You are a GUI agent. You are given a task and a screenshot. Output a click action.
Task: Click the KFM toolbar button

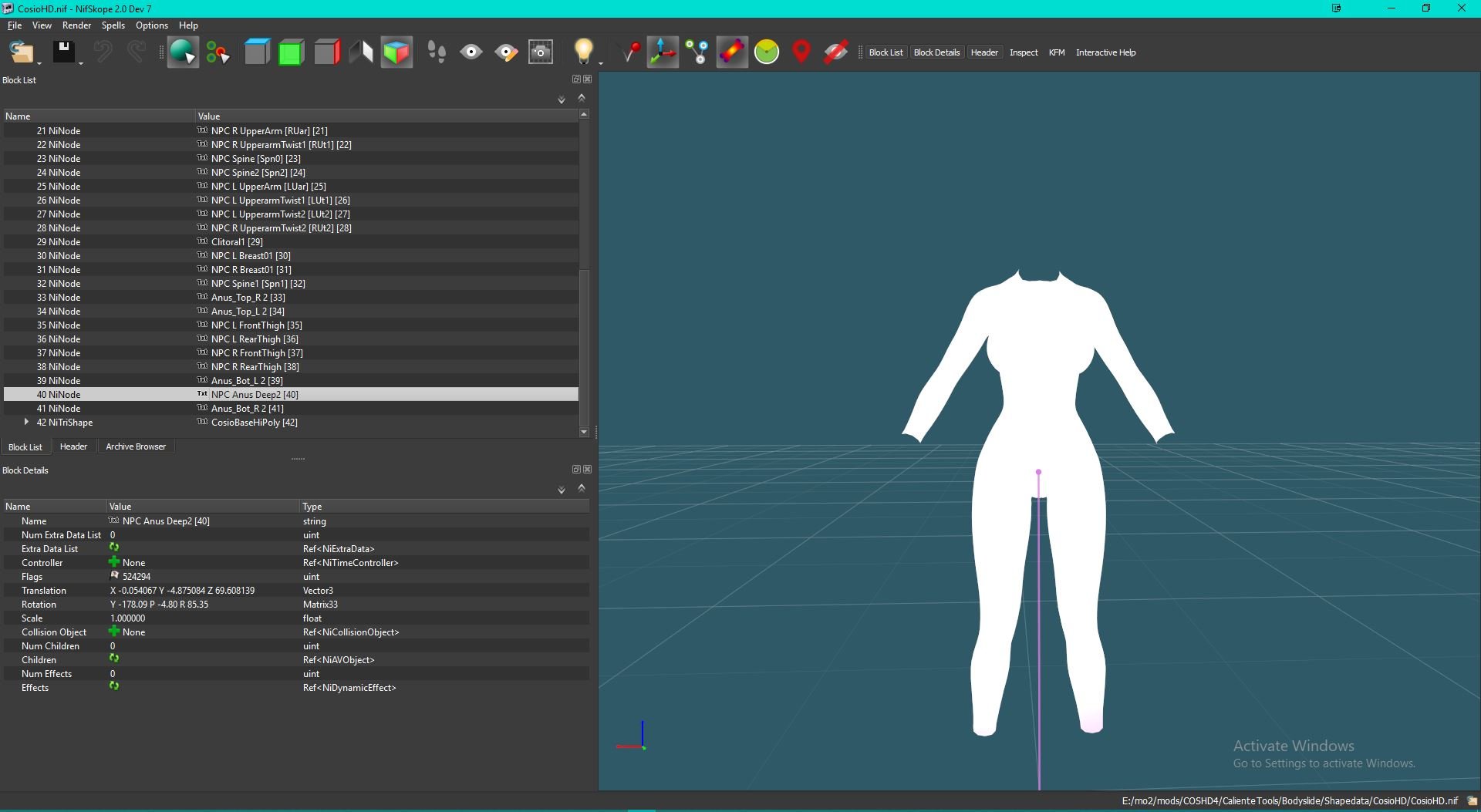(x=1057, y=52)
